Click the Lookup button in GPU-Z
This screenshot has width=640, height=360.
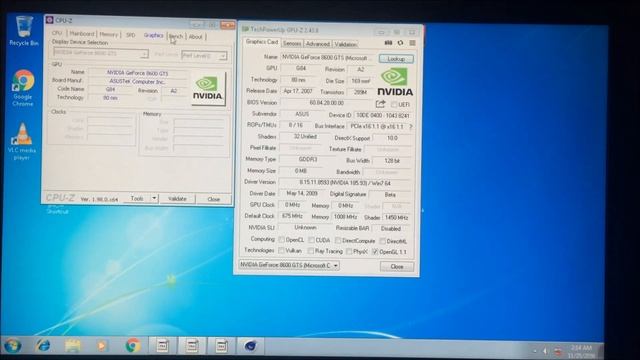(x=396, y=59)
